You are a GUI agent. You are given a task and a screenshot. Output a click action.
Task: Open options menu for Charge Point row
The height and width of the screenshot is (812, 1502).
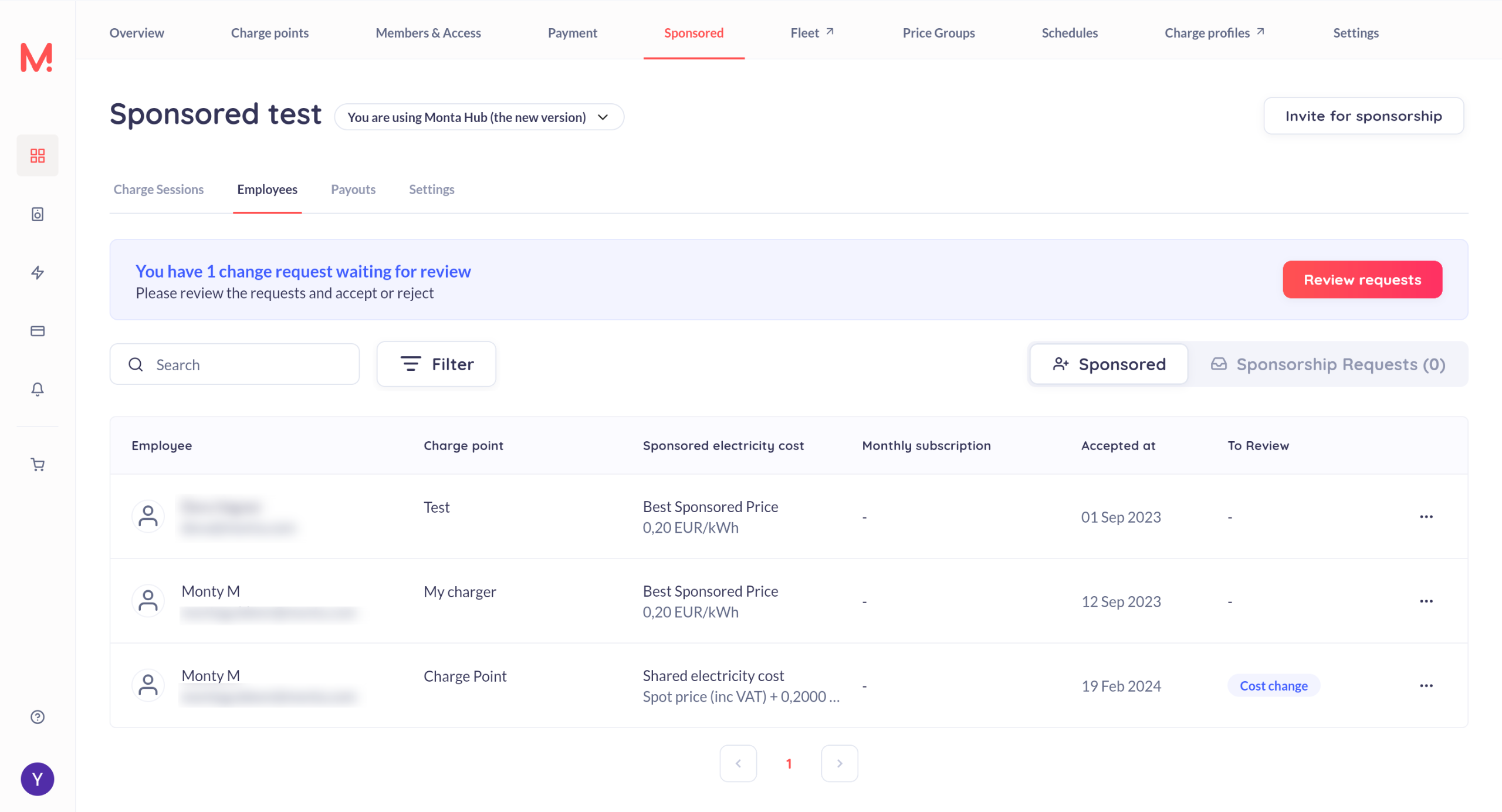[1426, 686]
